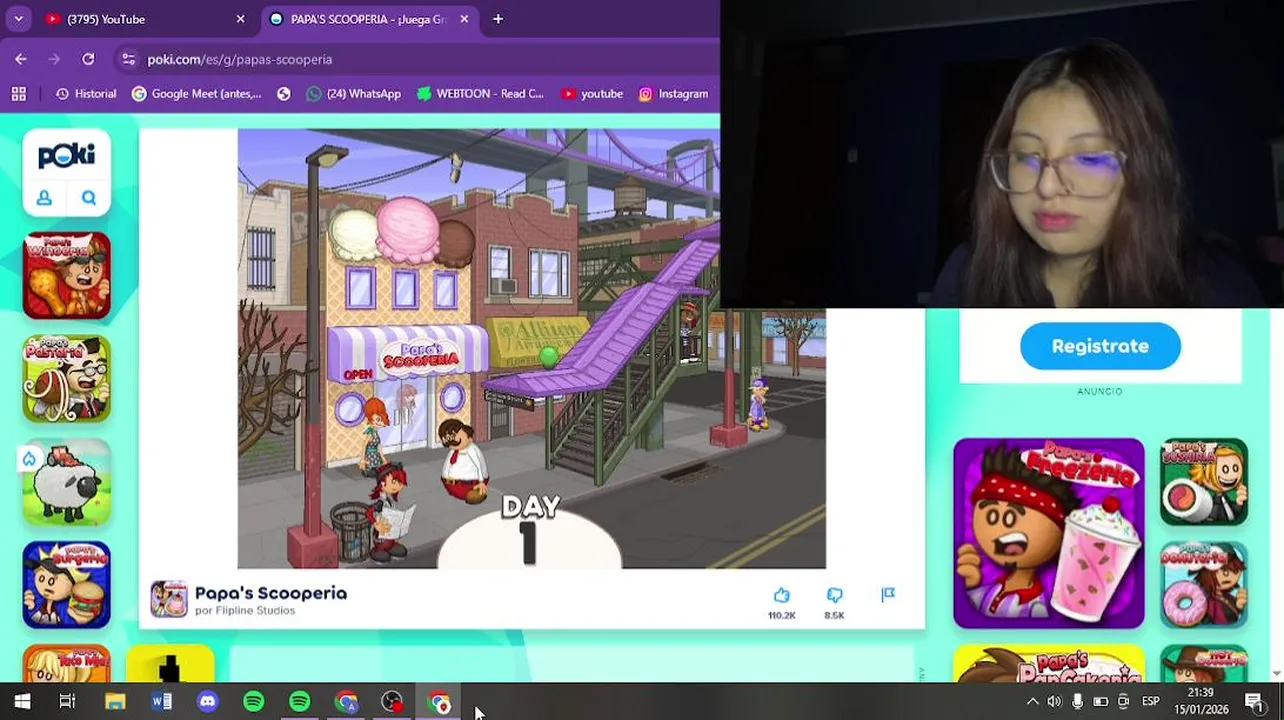Switch the ESP input language
The image size is (1284, 720).
(1151, 702)
